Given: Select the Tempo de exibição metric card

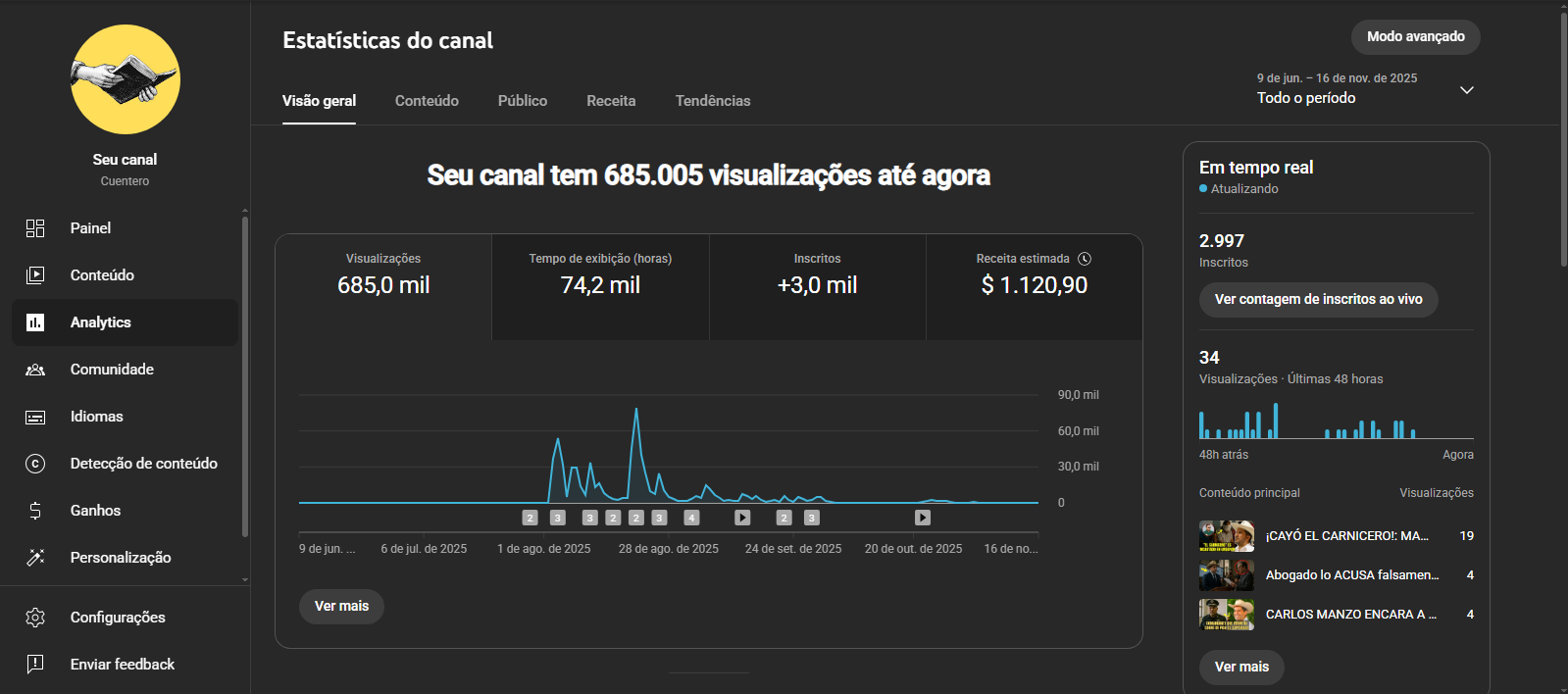Looking at the screenshot, I should pos(600,286).
